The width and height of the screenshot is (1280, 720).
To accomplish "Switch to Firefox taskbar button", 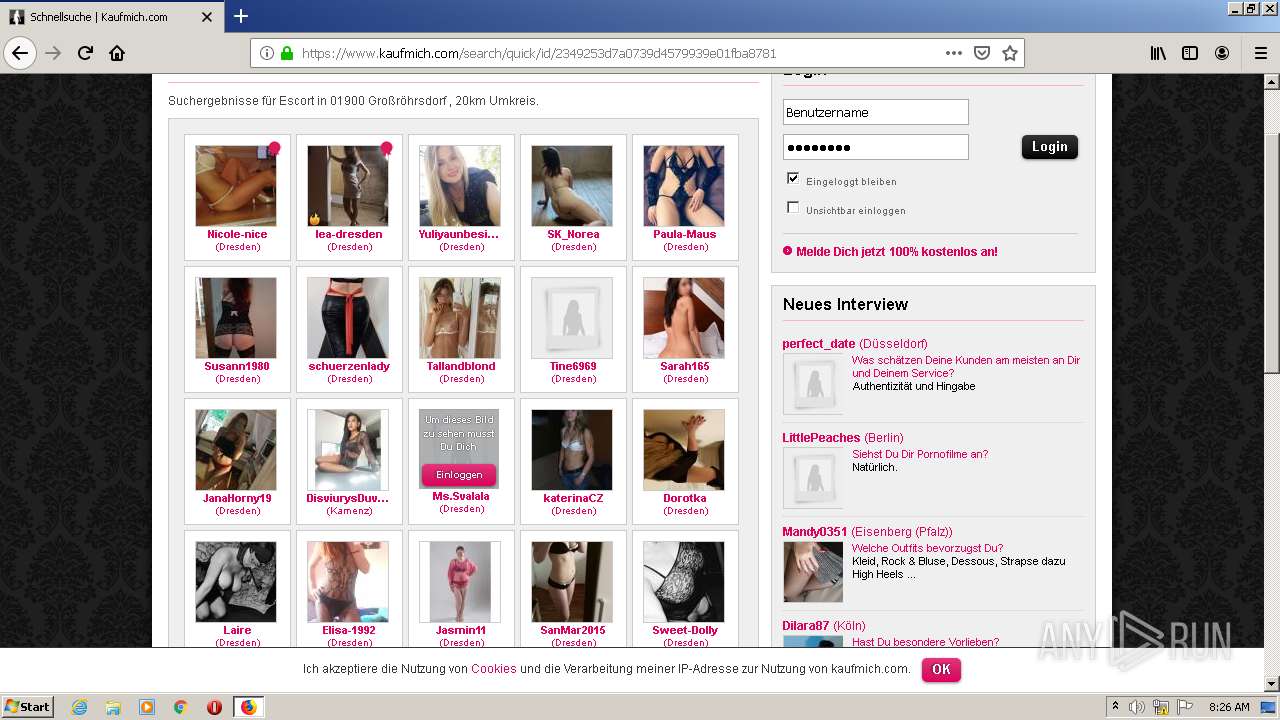I will click(248, 707).
